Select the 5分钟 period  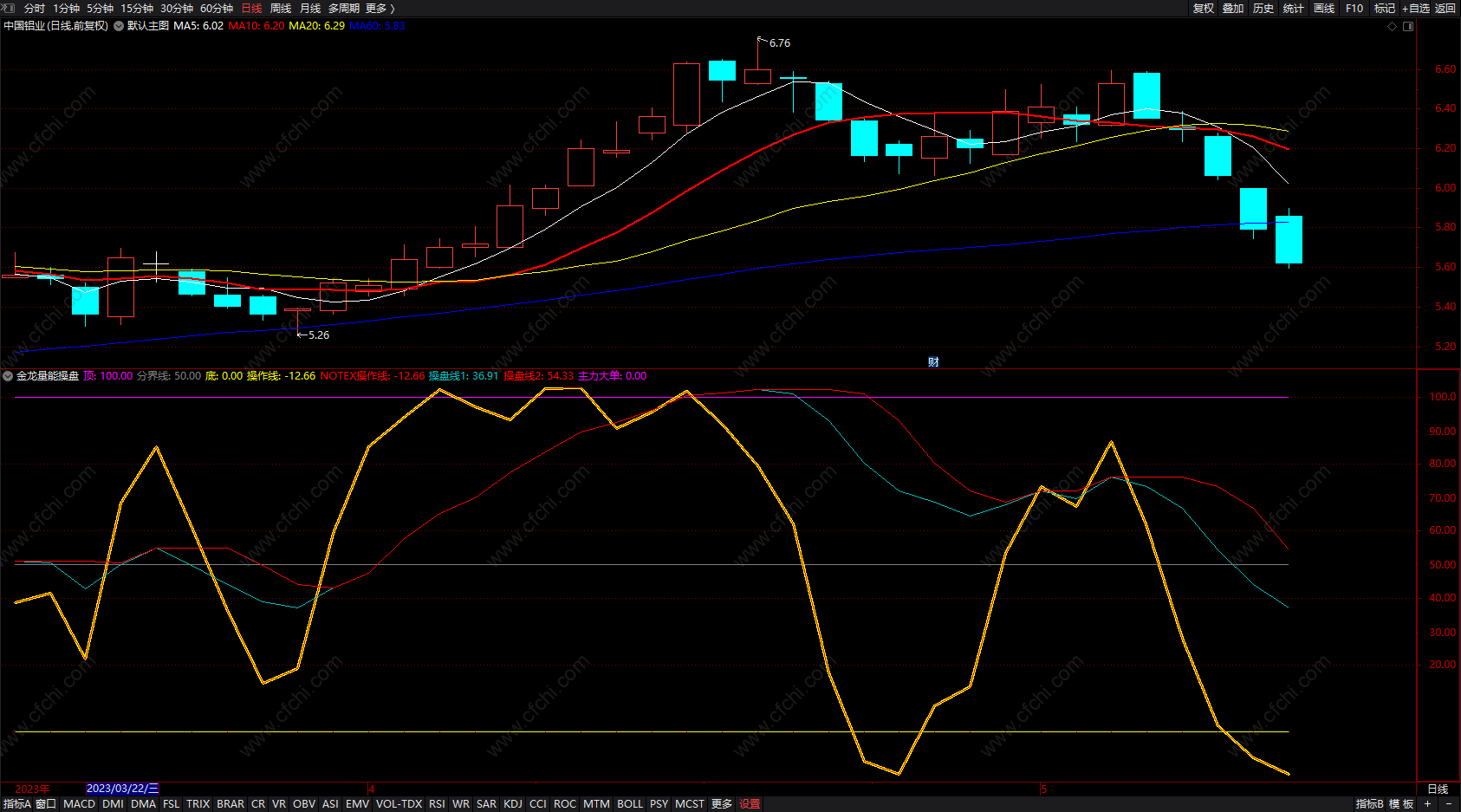tap(100, 9)
